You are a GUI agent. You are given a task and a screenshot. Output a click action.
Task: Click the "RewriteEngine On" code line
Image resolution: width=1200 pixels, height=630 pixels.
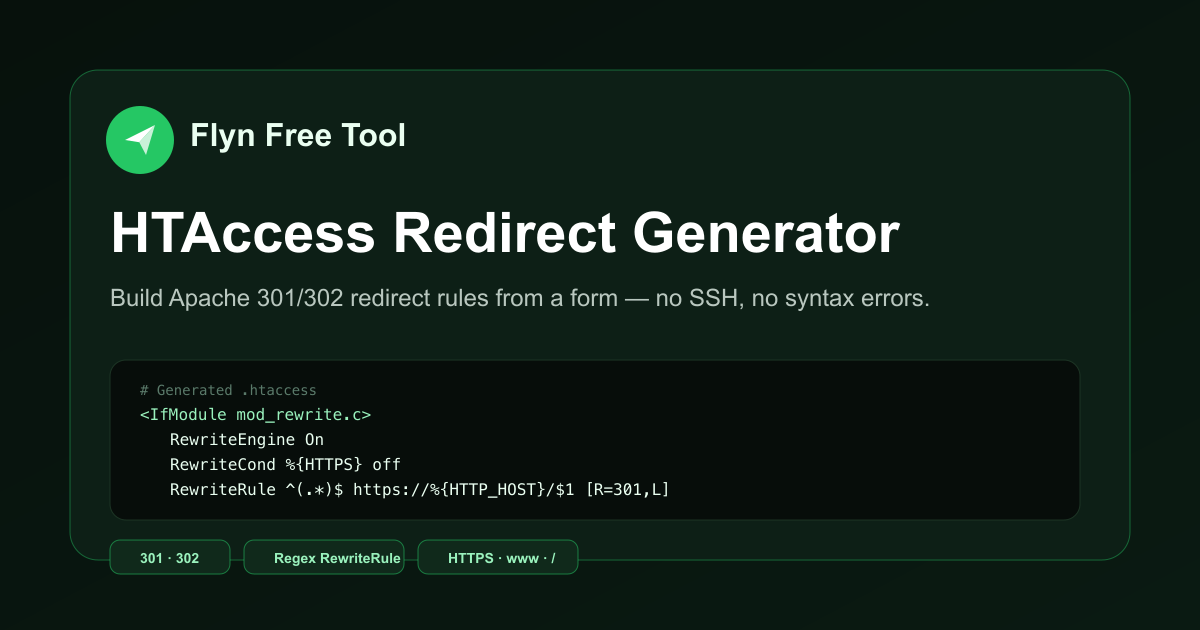[x=247, y=439]
